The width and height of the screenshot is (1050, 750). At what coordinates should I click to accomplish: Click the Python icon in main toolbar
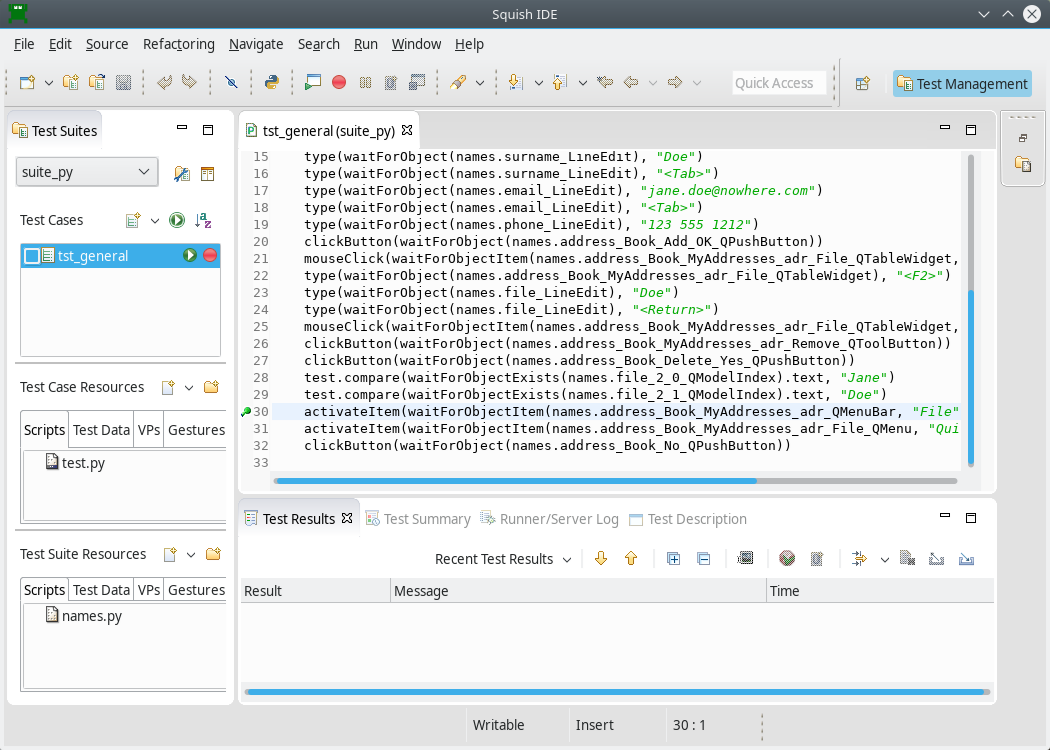(271, 83)
